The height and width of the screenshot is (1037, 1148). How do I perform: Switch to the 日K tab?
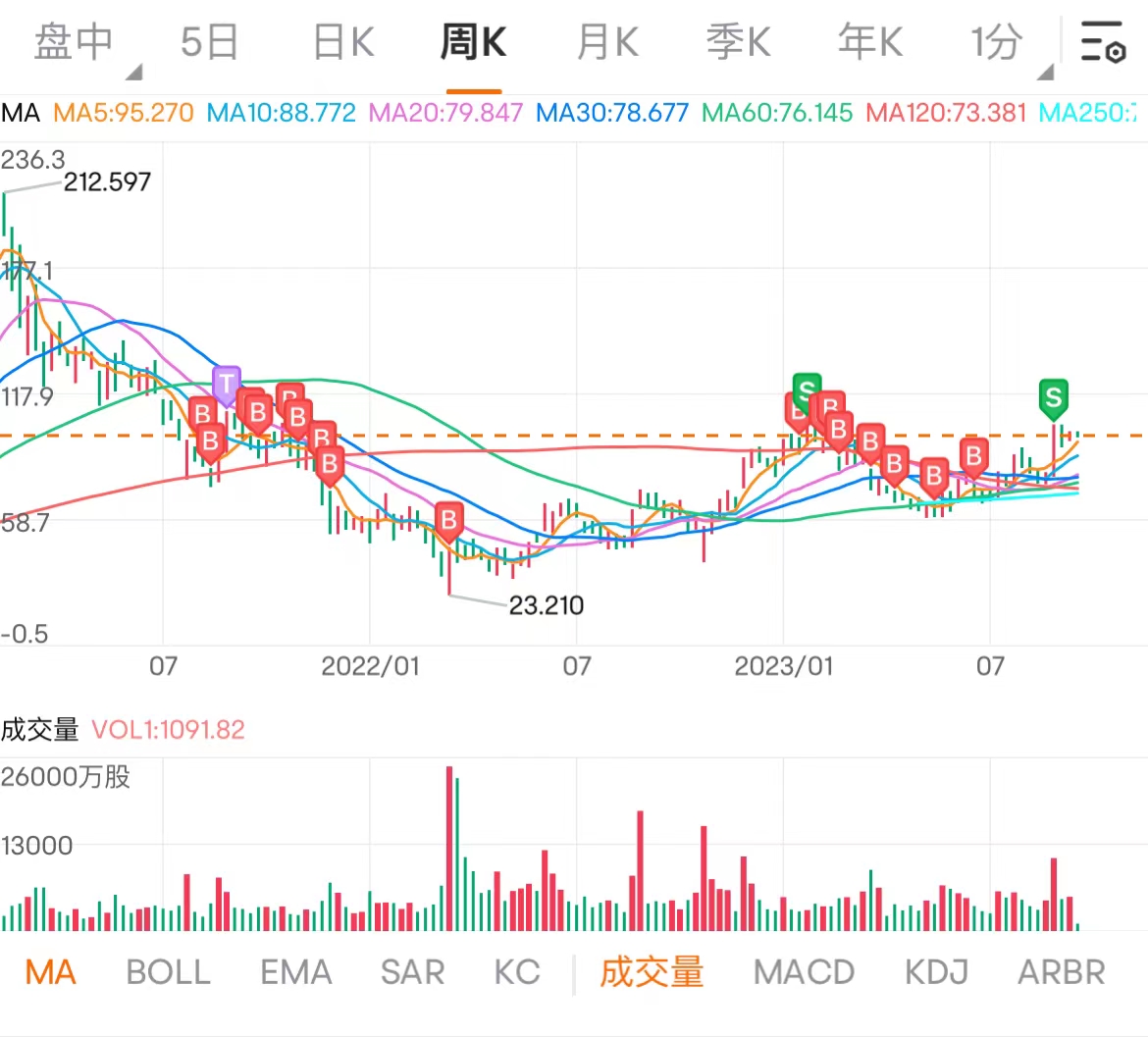pyautogui.click(x=343, y=42)
